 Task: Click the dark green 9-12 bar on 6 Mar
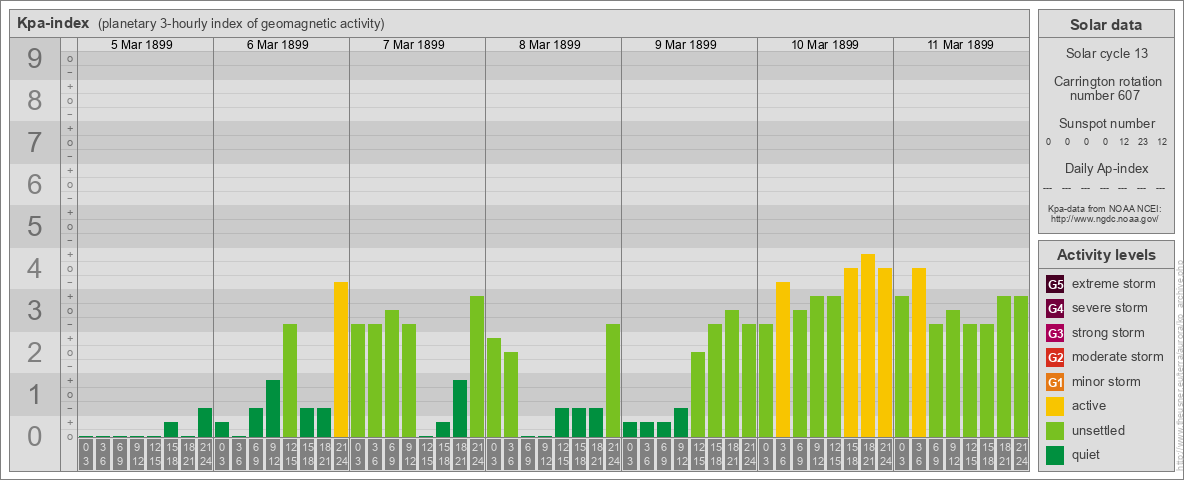click(x=273, y=408)
